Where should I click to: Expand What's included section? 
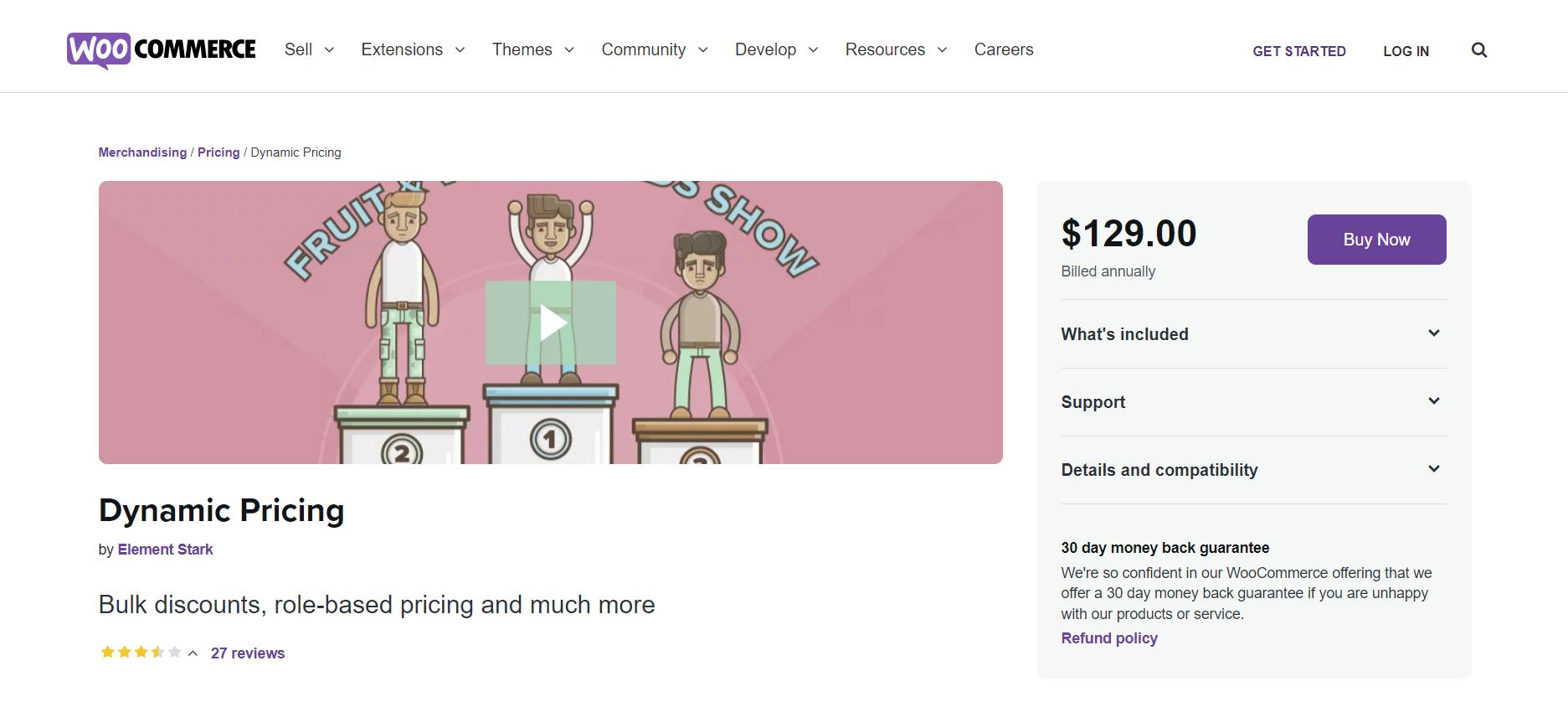click(1254, 333)
